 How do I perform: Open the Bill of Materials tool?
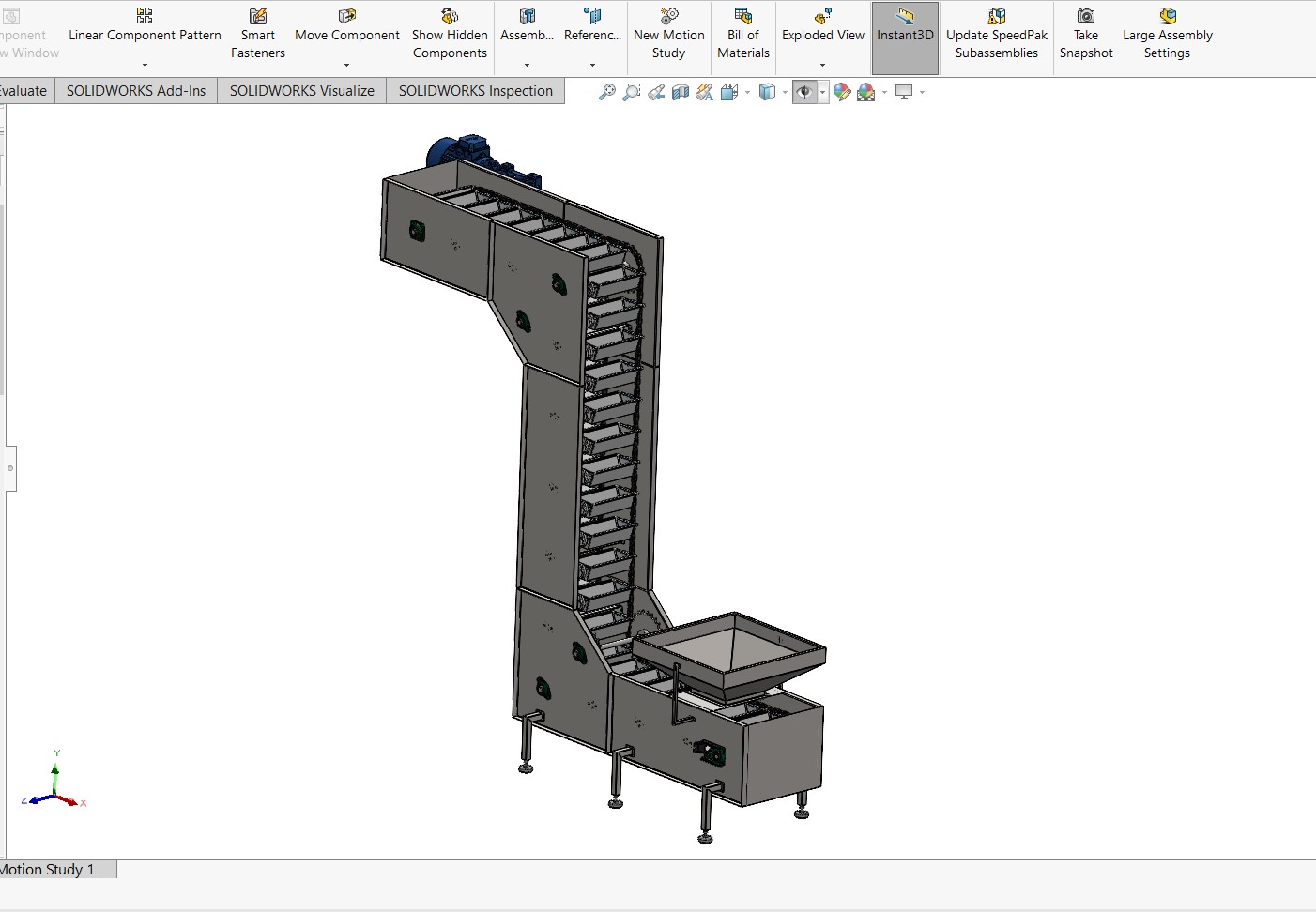[743, 35]
